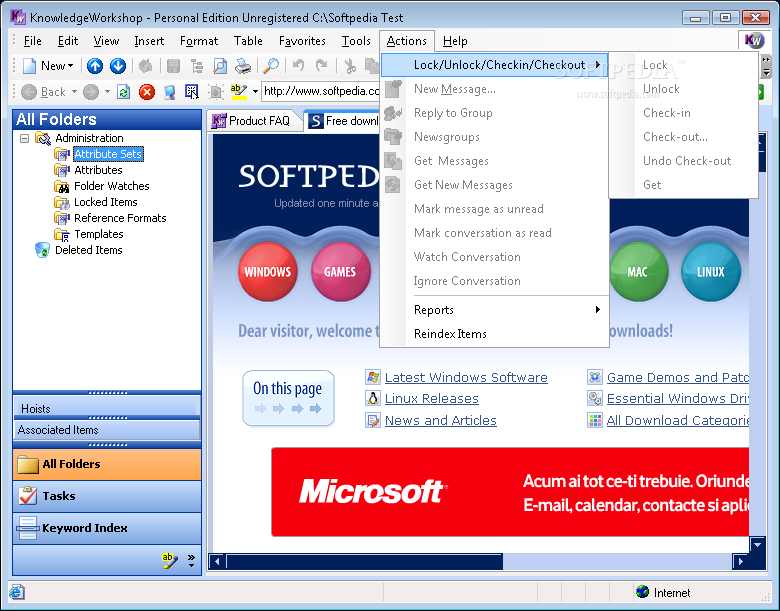Viewport: 780px width, 611px height.
Task: Open the Favorites menu
Action: (x=302, y=41)
